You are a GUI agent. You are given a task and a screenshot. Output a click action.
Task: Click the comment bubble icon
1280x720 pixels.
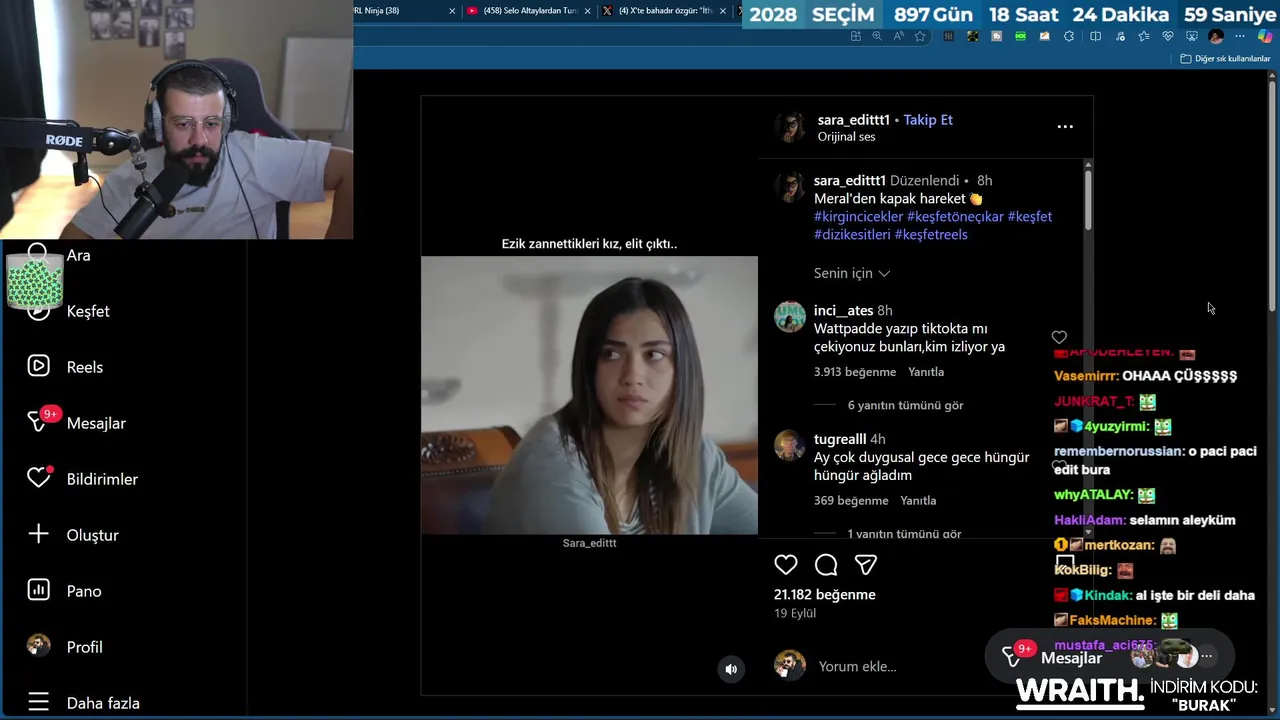coord(826,565)
